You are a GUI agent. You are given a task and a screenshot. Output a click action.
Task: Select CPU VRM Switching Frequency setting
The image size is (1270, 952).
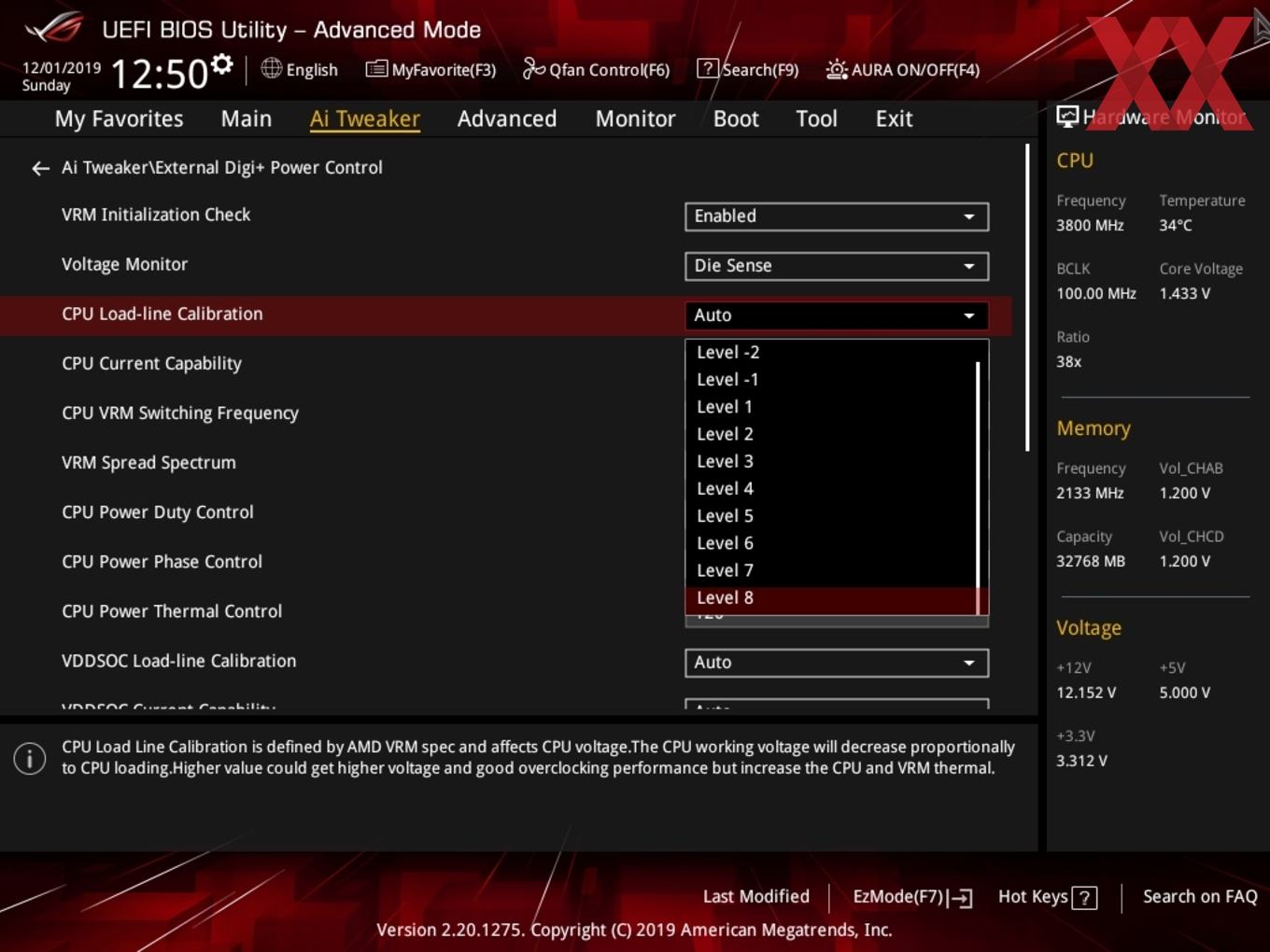coord(180,413)
